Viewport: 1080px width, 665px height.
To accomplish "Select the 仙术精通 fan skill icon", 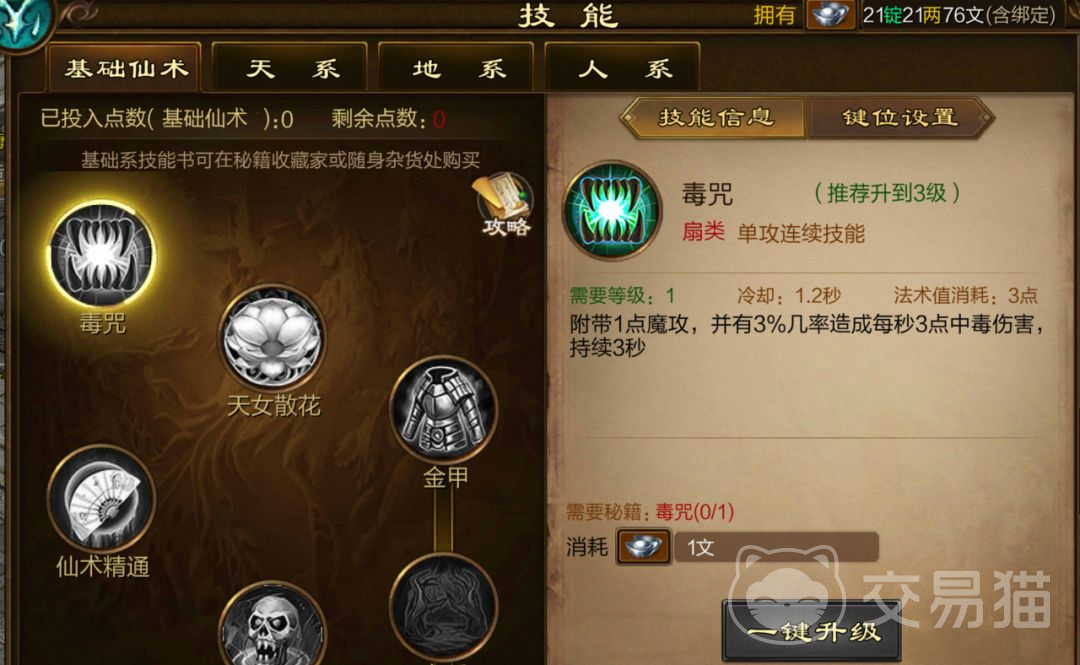I will (102, 498).
